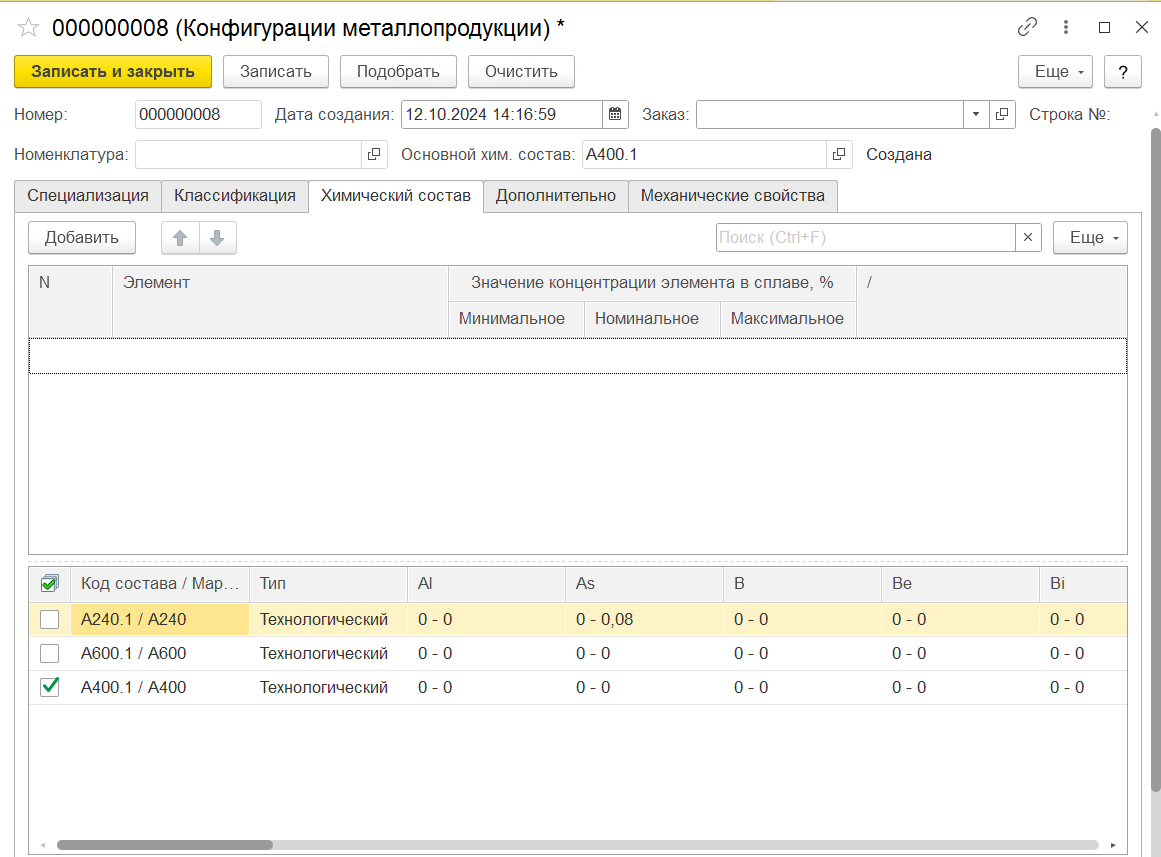
Task: Select the Химический состав tab
Action: (395, 196)
